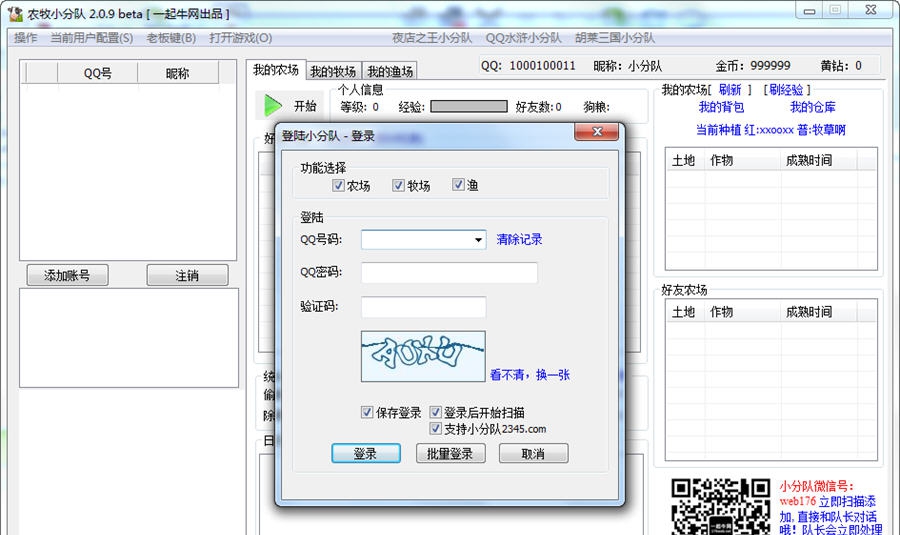The image size is (900, 535).
Task: Click the 登录 button
Action: click(x=366, y=453)
